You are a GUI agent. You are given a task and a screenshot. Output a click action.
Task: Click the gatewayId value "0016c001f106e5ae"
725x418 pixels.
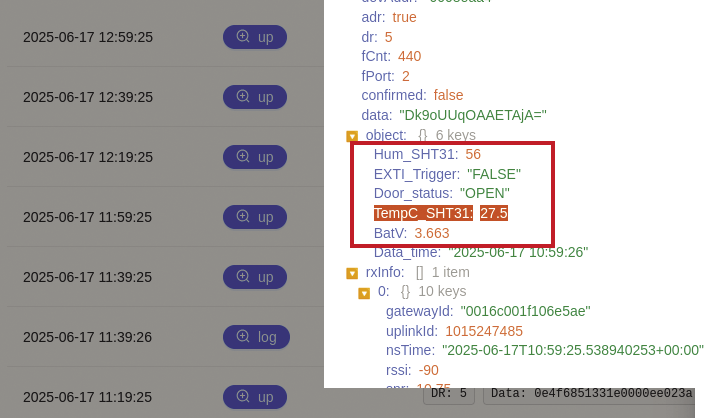click(526, 311)
